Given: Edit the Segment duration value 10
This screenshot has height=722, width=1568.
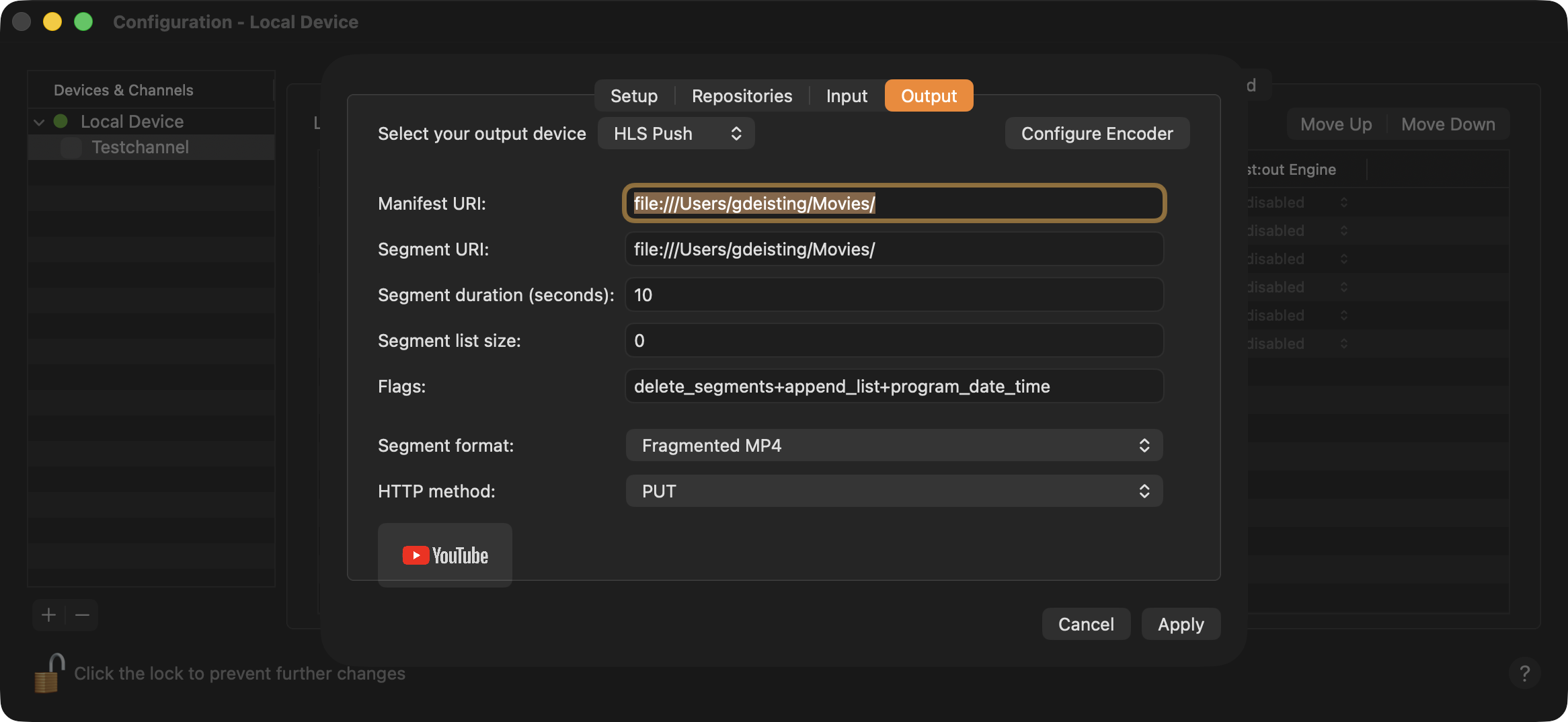Looking at the screenshot, I should tap(894, 295).
